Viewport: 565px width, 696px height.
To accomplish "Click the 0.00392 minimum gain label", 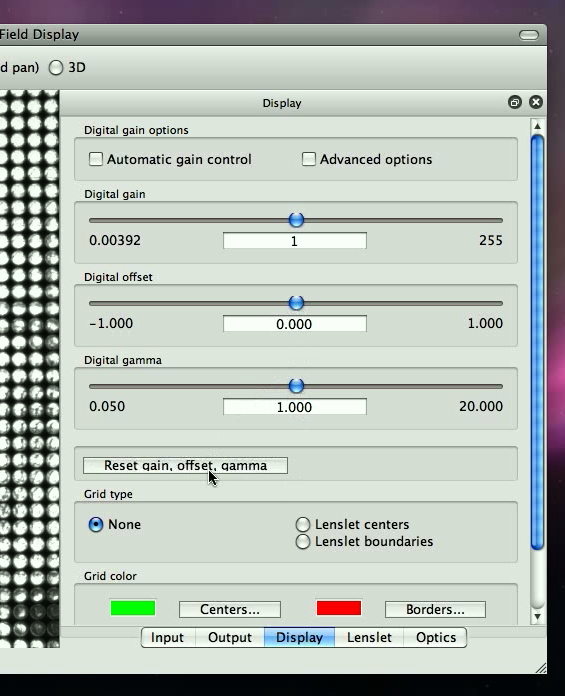I will click(x=115, y=240).
